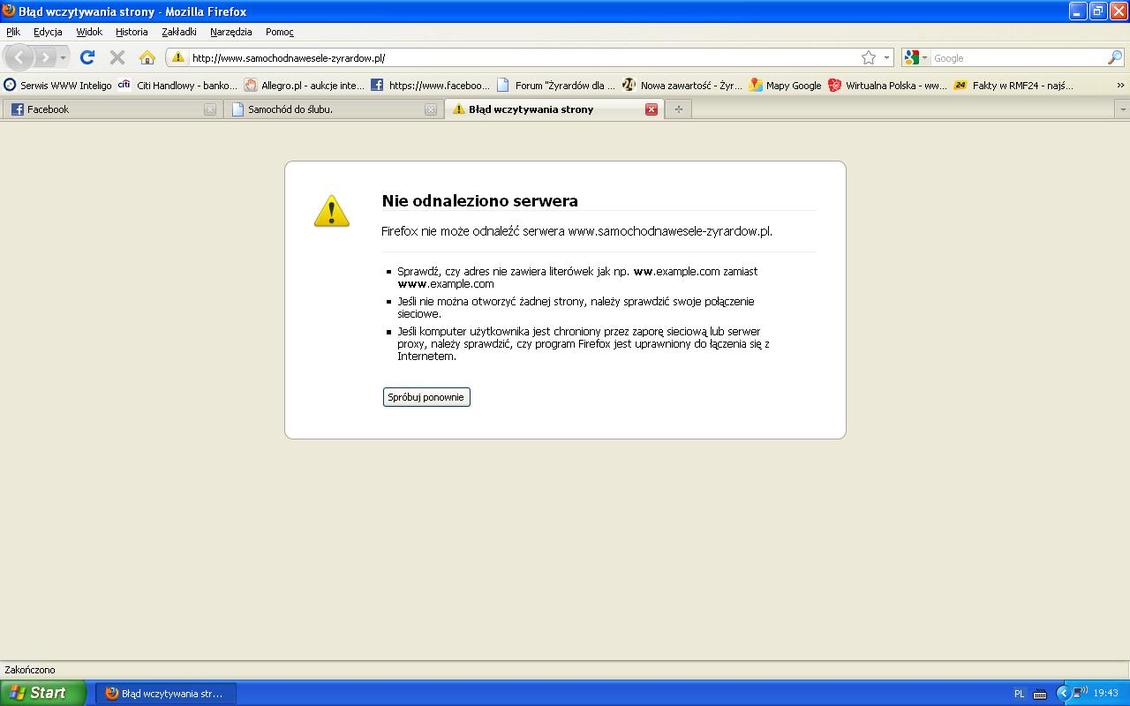Image resolution: width=1130 pixels, height=706 pixels.
Task: Open the Mapy Google bookmark
Action: pos(785,86)
